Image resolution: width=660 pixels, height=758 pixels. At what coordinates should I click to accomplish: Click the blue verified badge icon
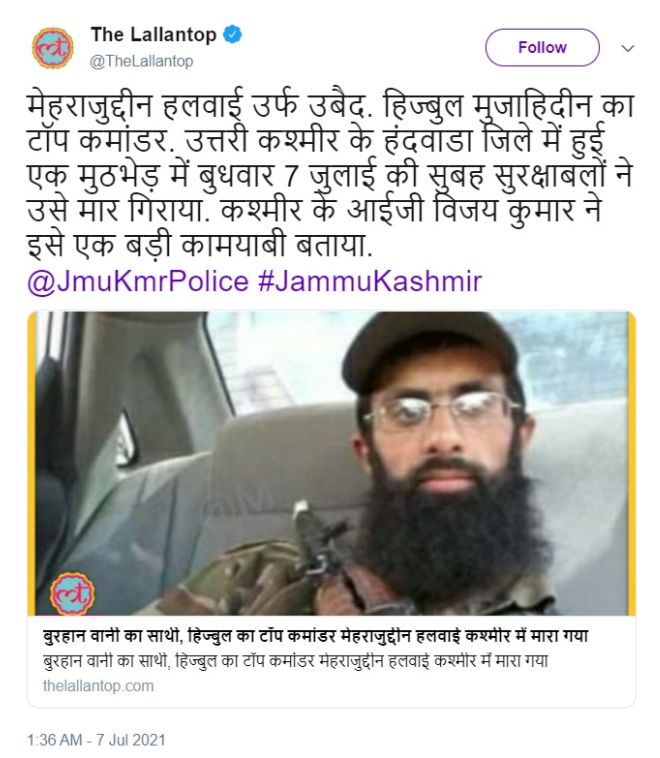tap(233, 35)
